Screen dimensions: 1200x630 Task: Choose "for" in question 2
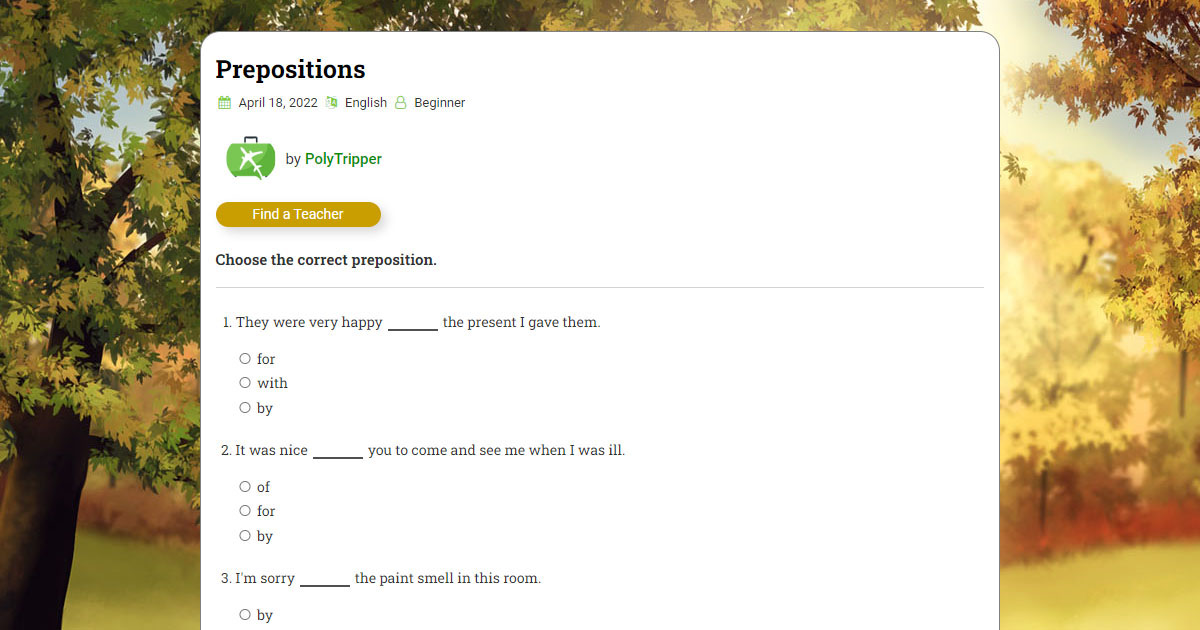[245, 510]
